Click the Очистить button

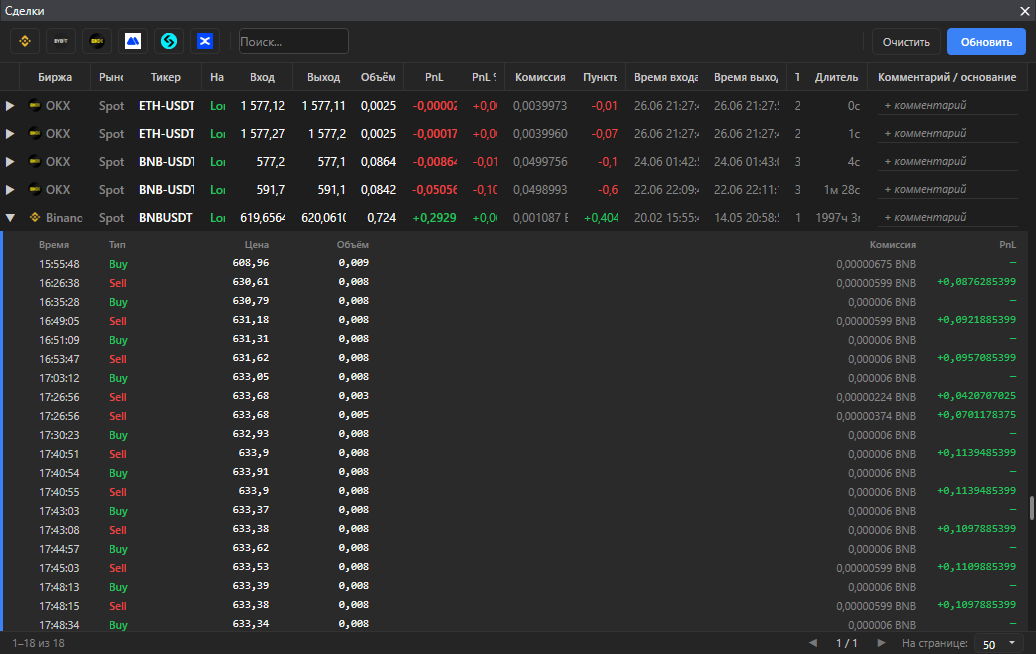(x=906, y=42)
